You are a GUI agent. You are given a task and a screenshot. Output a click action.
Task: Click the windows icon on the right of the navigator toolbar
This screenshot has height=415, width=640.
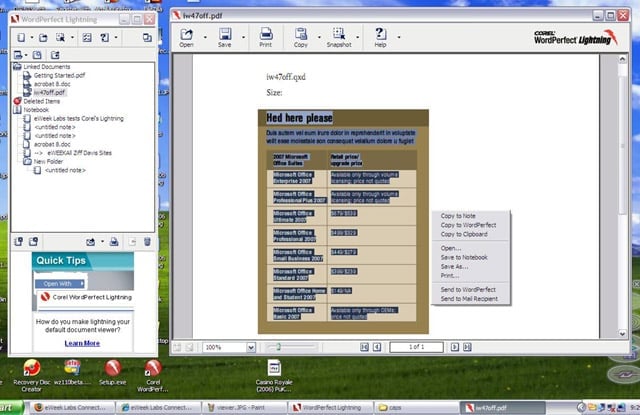(x=147, y=38)
